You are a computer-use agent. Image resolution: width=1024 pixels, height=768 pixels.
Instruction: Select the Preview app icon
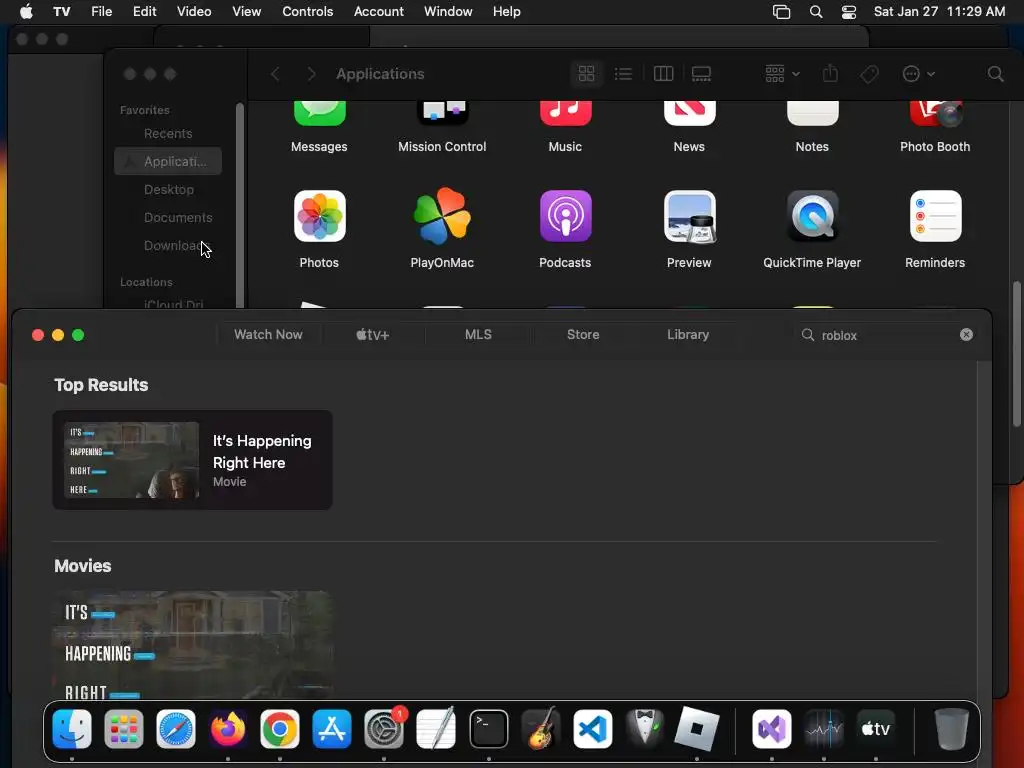point(690,216)
